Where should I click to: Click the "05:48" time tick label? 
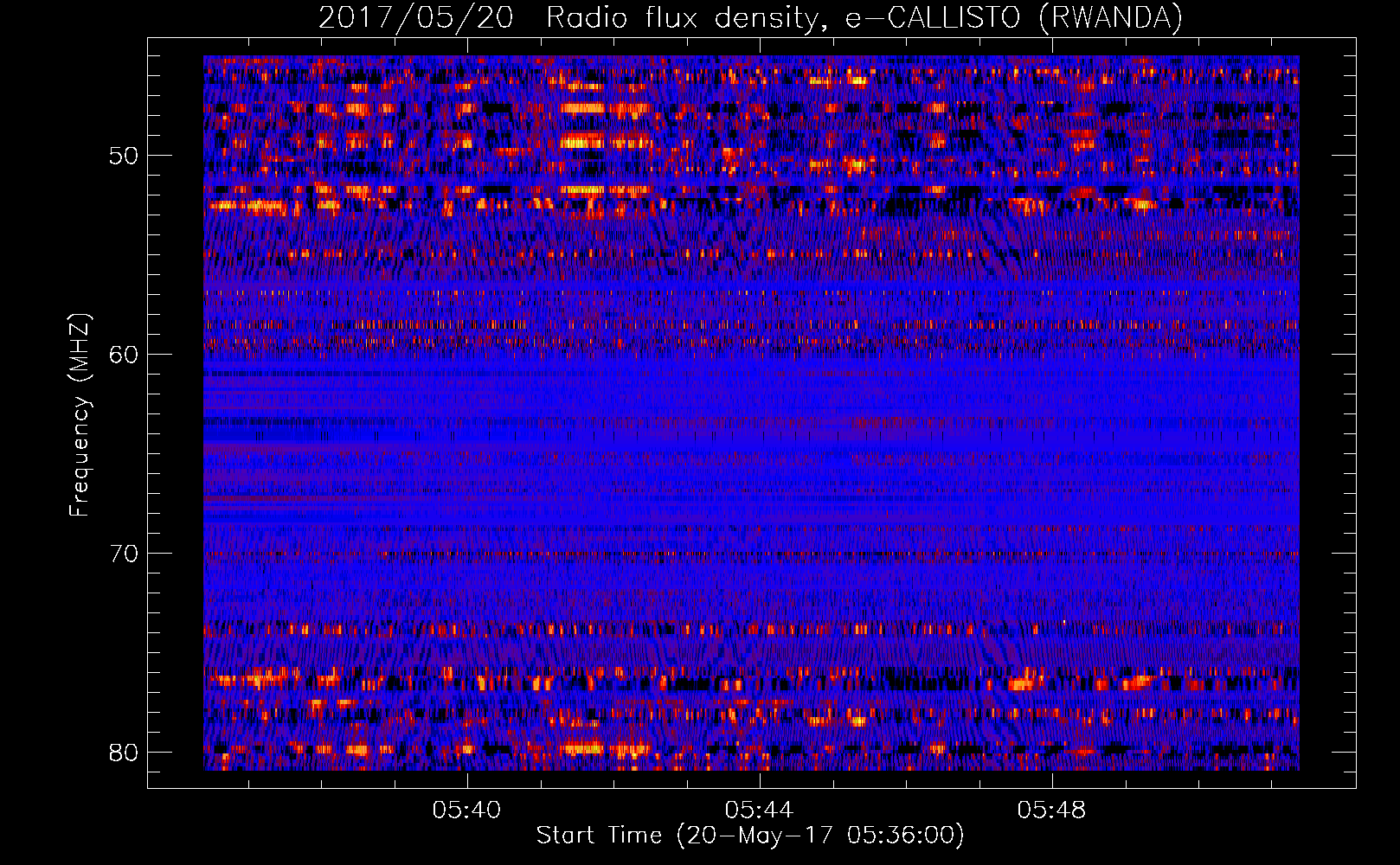tap(1051, 811)
